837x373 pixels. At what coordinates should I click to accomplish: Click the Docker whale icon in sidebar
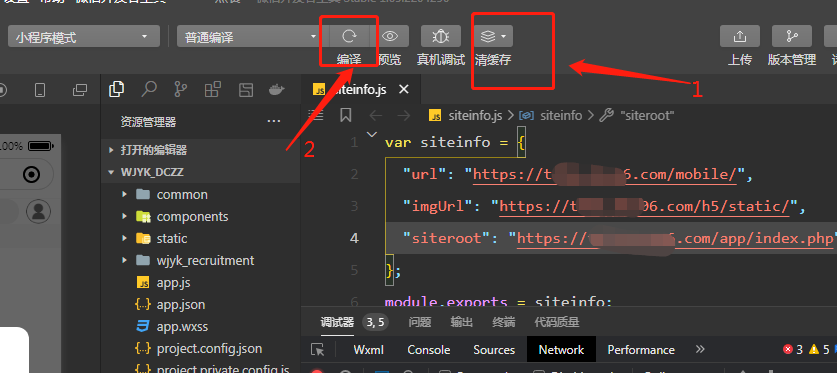pyautogui.click(x=277, y=89)
